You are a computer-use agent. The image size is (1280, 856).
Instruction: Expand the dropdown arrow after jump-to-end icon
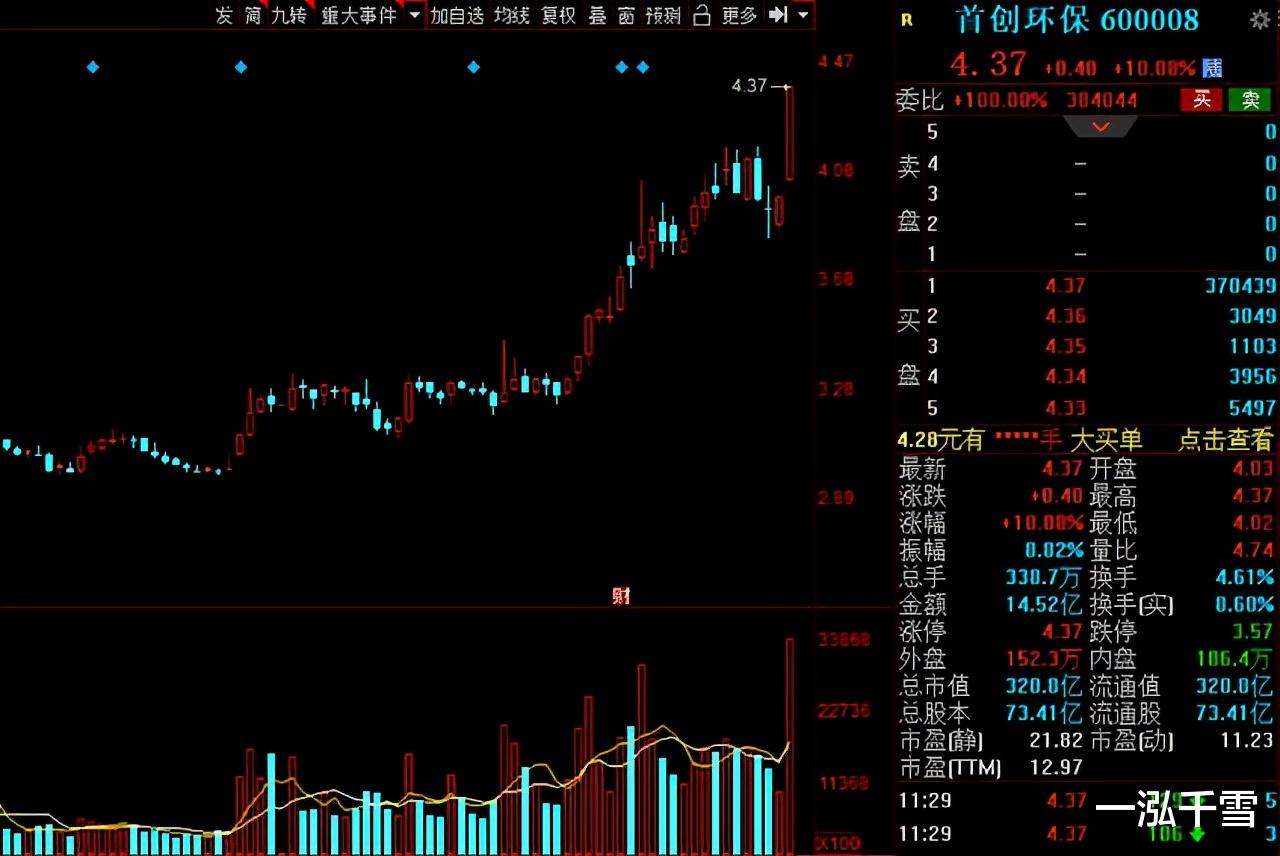click(803, 15)
